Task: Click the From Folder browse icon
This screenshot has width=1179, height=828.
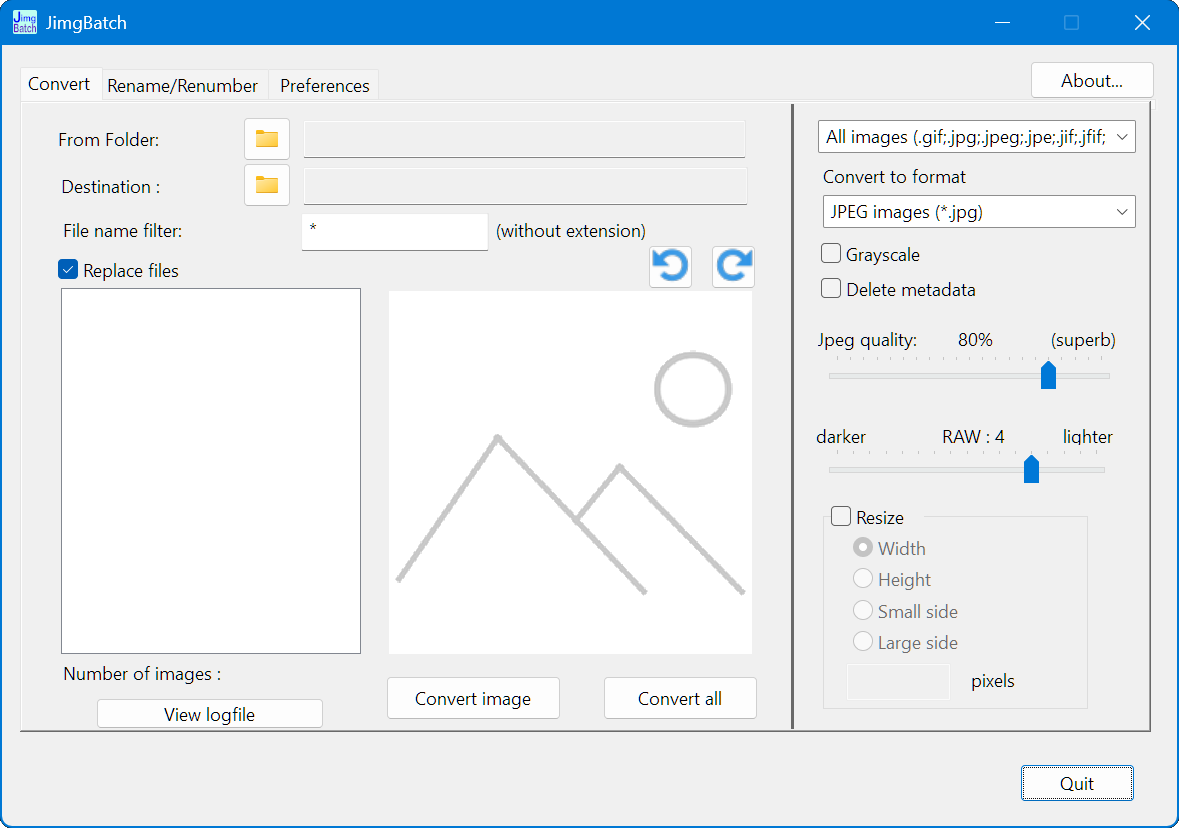Action: click(266, 139)
